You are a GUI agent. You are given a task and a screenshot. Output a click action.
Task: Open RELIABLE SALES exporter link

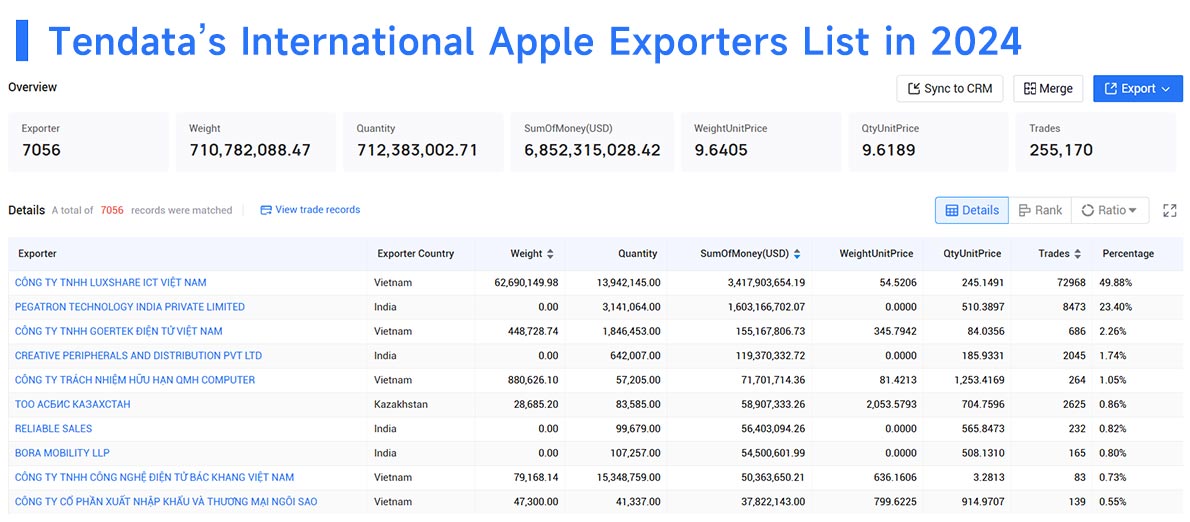tap(53, 429)
